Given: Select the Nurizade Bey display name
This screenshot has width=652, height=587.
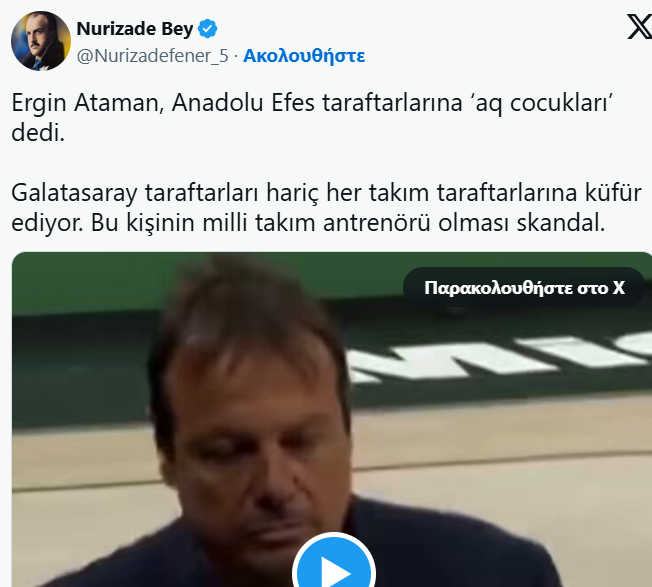Looking at the screenshot, I should coord(135,29).
